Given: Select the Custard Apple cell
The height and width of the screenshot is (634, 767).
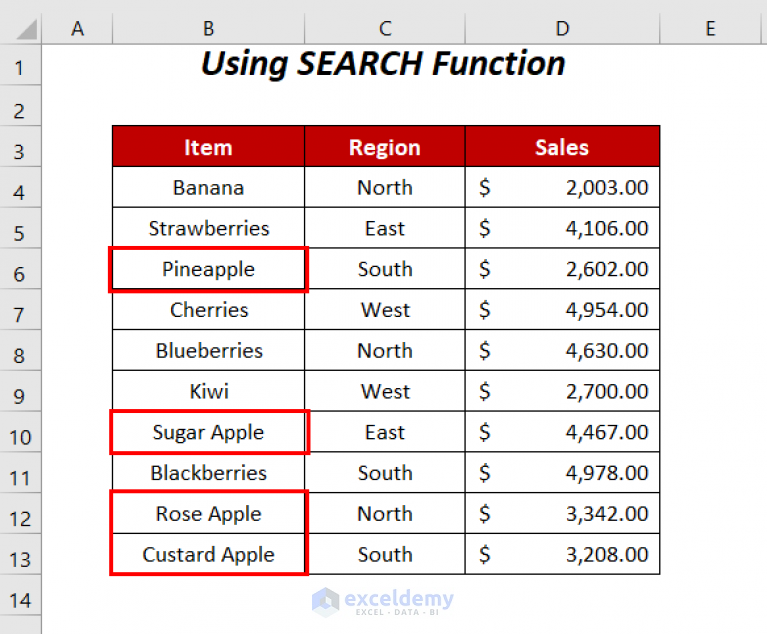Looking at the screenshot, I should 208,555.
